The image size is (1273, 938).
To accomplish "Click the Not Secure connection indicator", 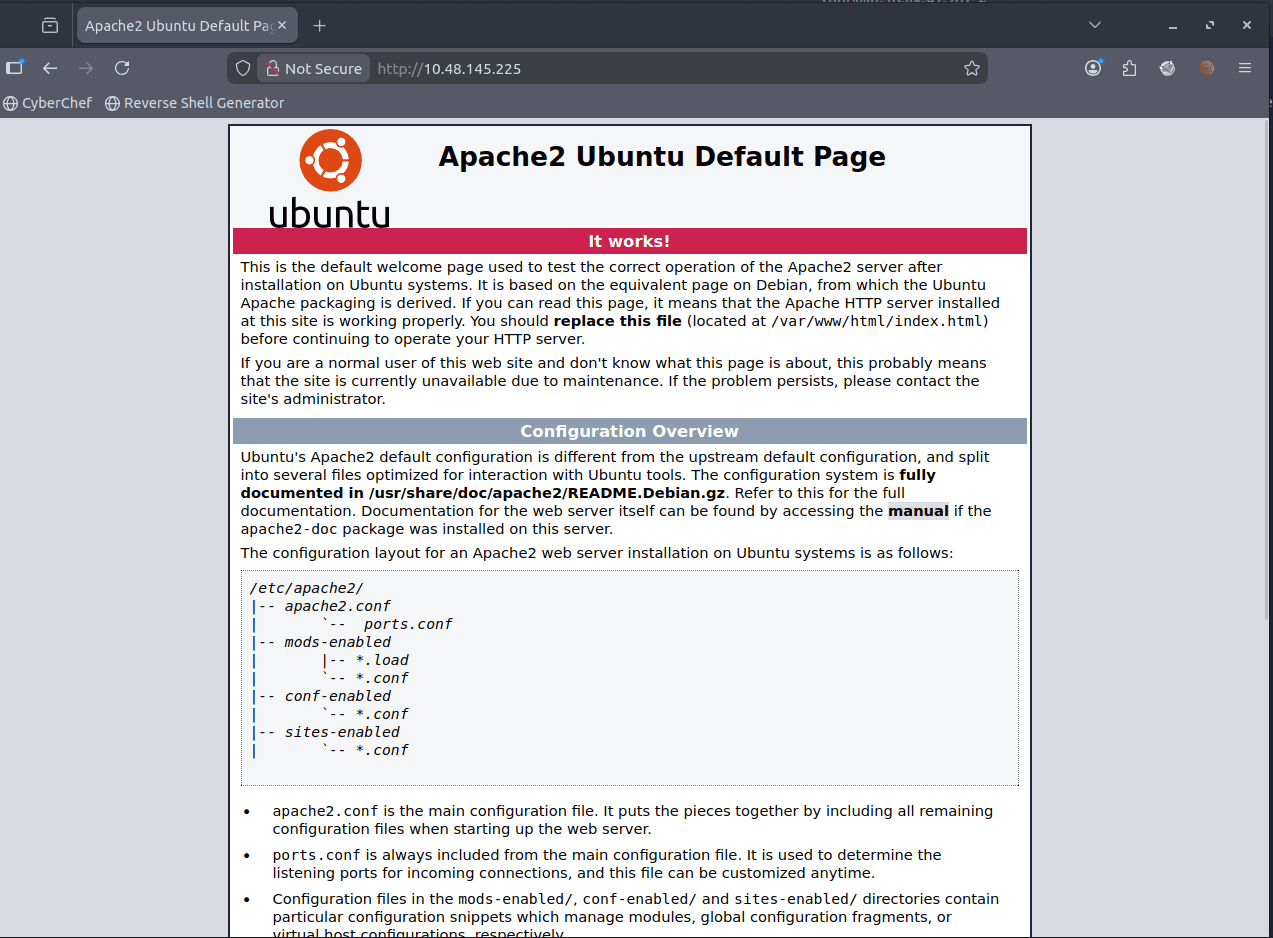I will 312,68.
